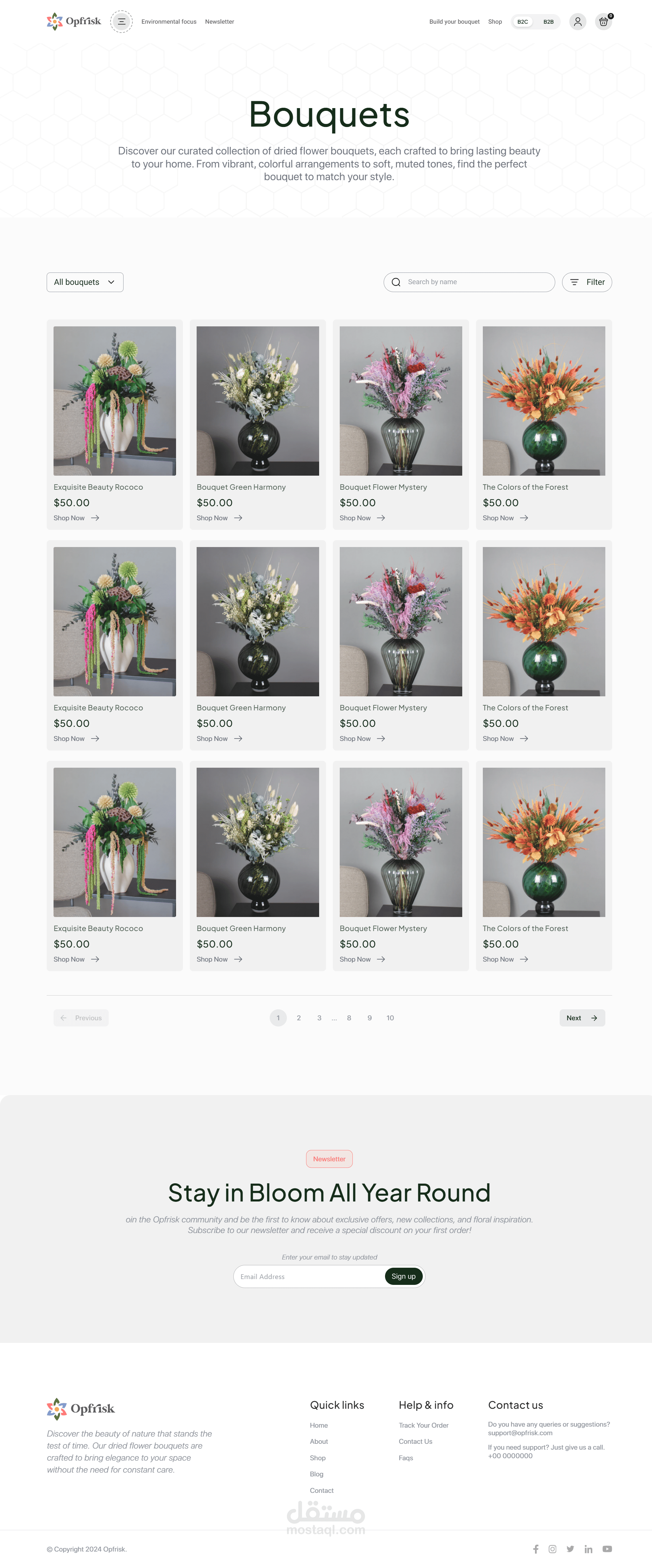Open the Instagram icon in footer
The image size is (652, 1568).
tap(552, 1548)
